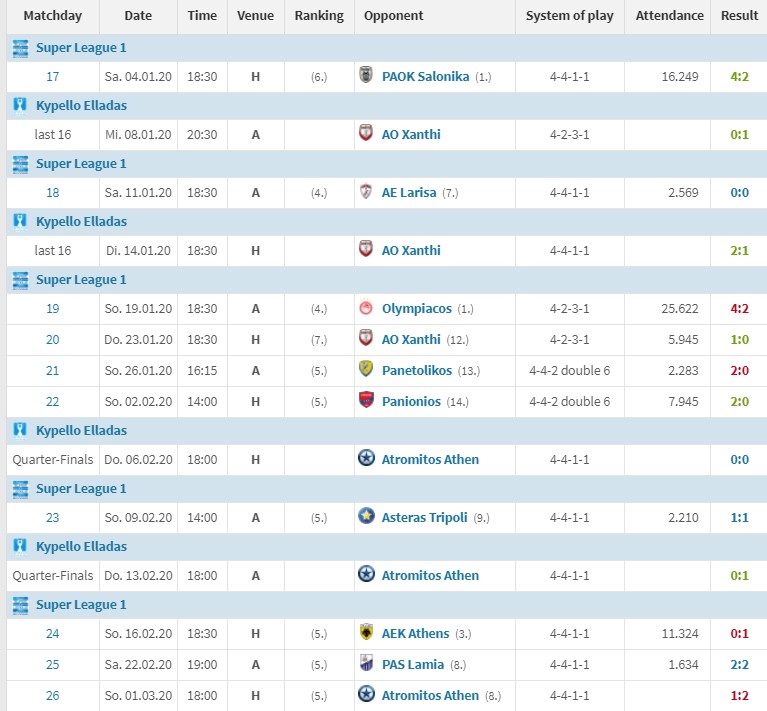Open 0:1 result against AEK Athens
Viewport: 767px width, 711px height.
click(739, 634)
